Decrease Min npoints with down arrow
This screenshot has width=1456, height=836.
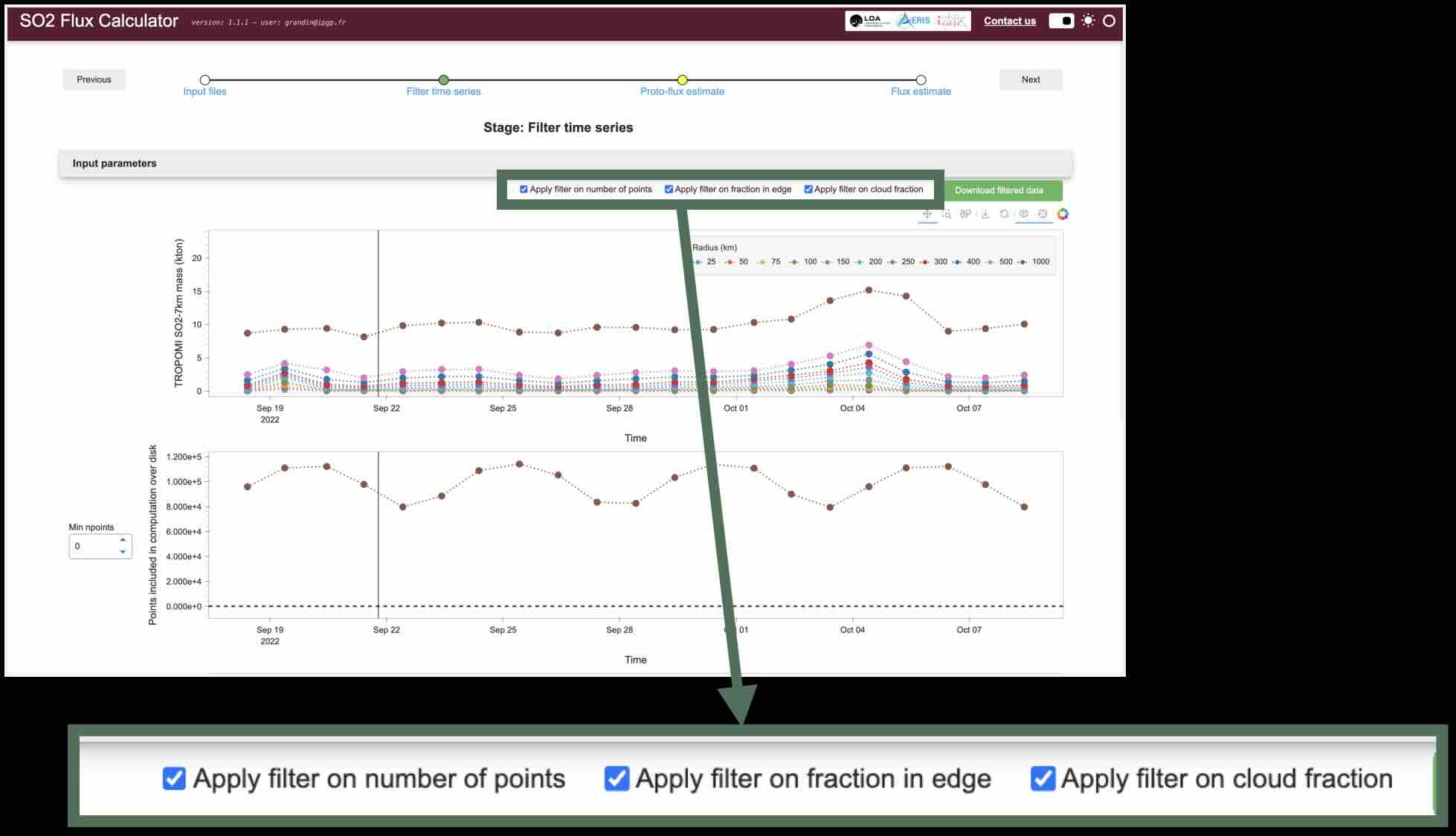pyautogui.click(x=123, y=552)
